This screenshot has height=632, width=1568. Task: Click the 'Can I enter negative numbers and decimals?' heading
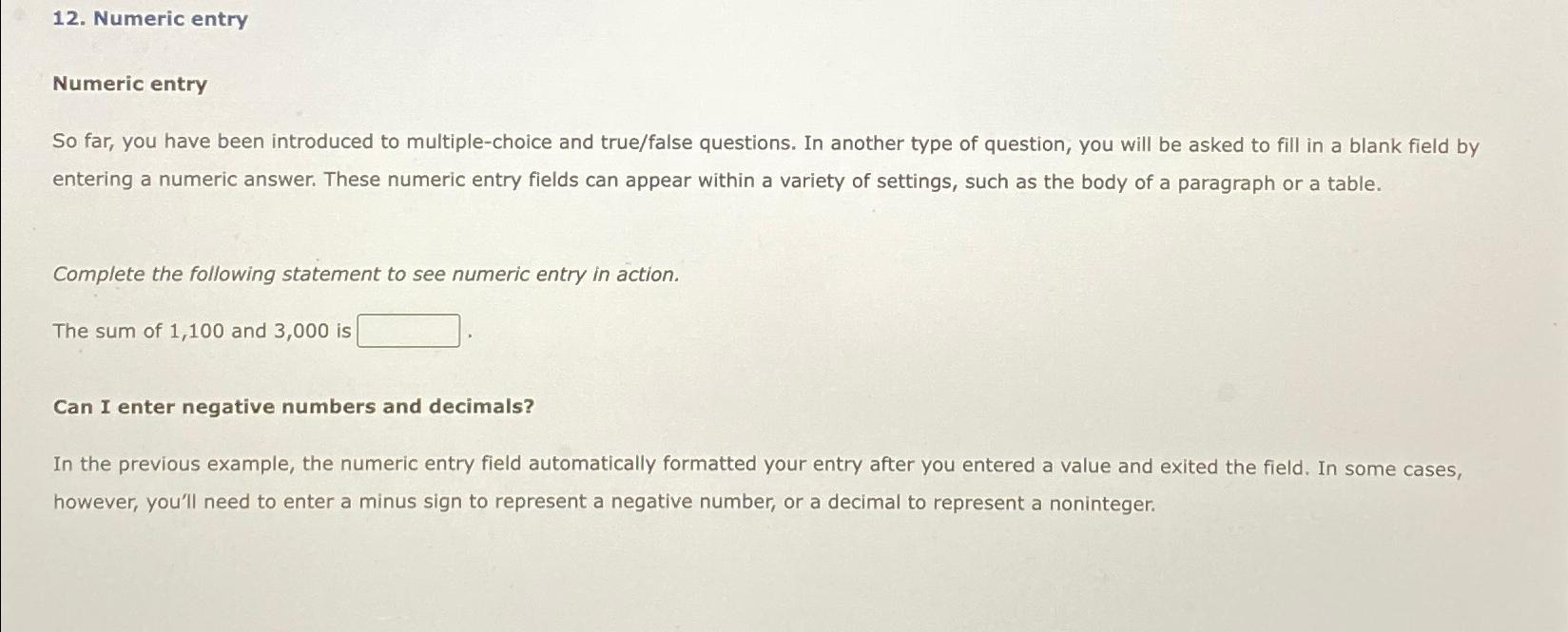click(292, 406)
